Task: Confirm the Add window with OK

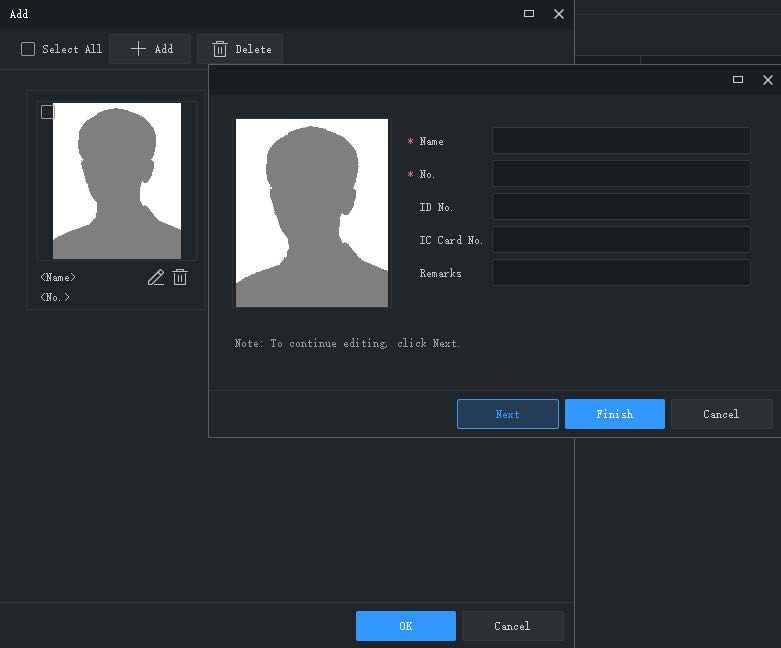Action: pyautogui.click(x=405, y=626)
